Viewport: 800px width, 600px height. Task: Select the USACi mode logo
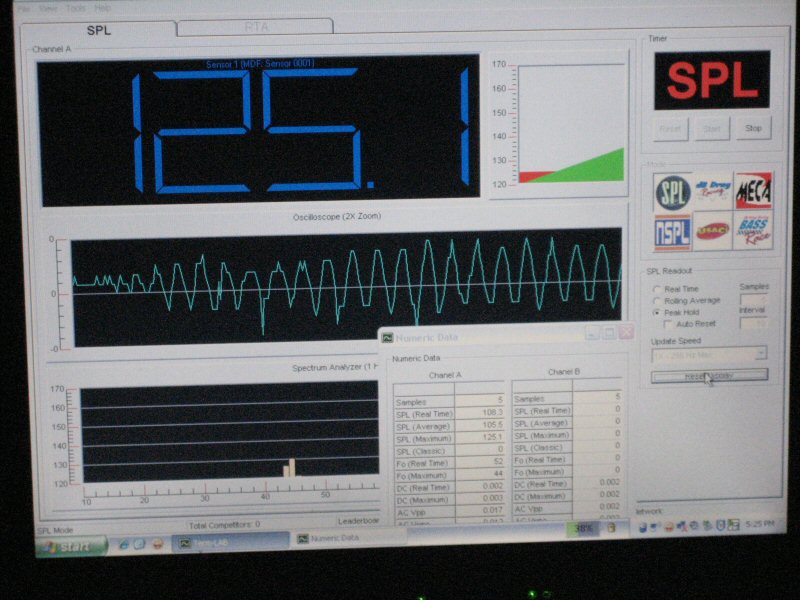point(713,231)
